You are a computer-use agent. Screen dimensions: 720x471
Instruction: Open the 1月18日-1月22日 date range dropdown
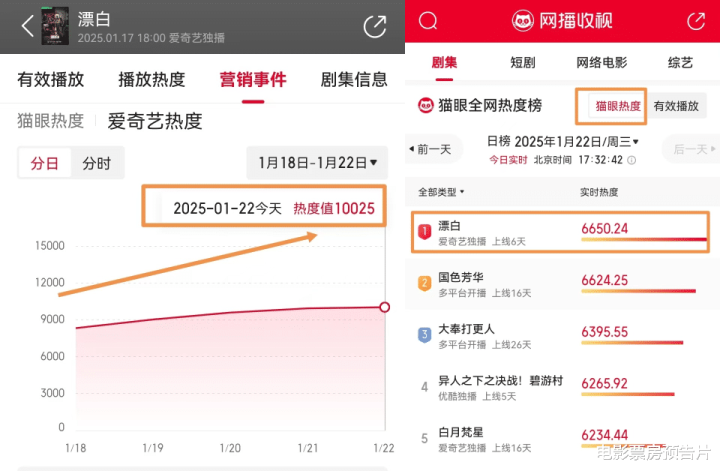point(317,163)
